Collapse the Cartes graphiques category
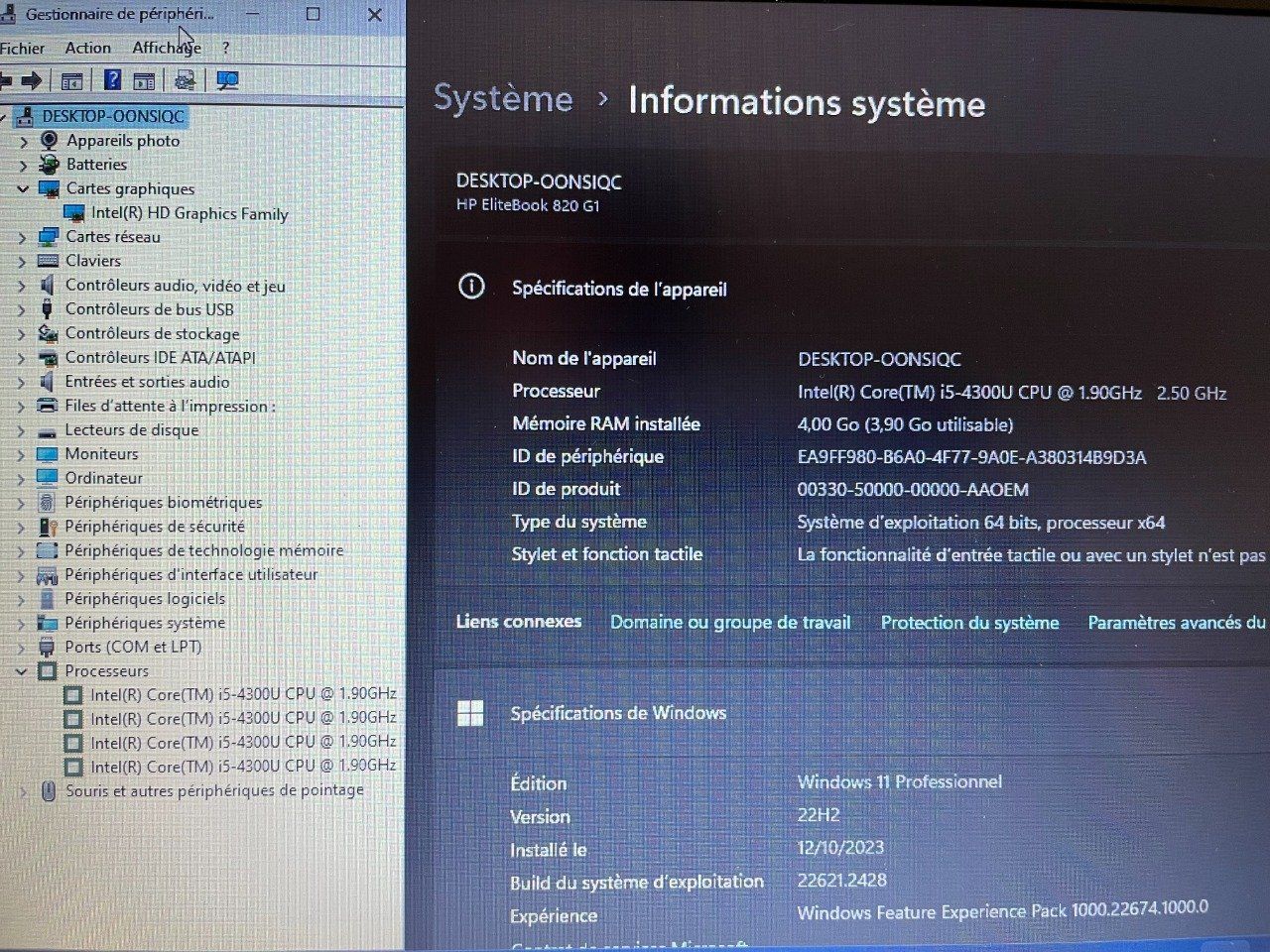Image resolution: width=1270 pixels, height=952 pixels. [x=23, y=188]
